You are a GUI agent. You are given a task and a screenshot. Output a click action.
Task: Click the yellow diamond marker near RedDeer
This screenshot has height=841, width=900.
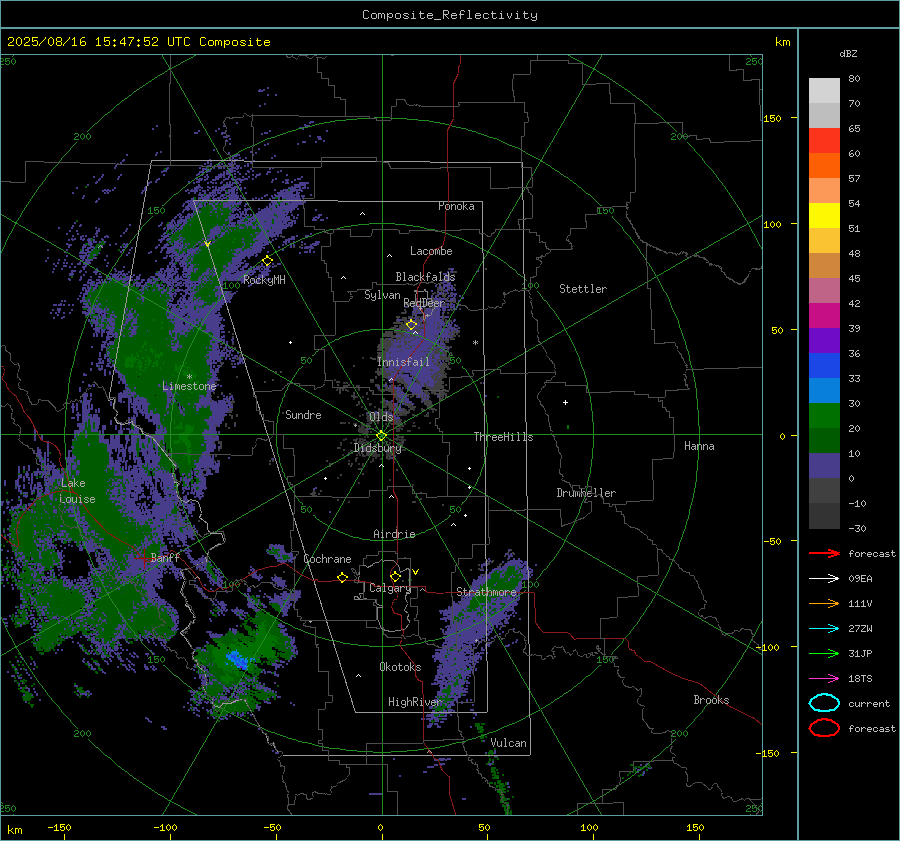(412, 325)
